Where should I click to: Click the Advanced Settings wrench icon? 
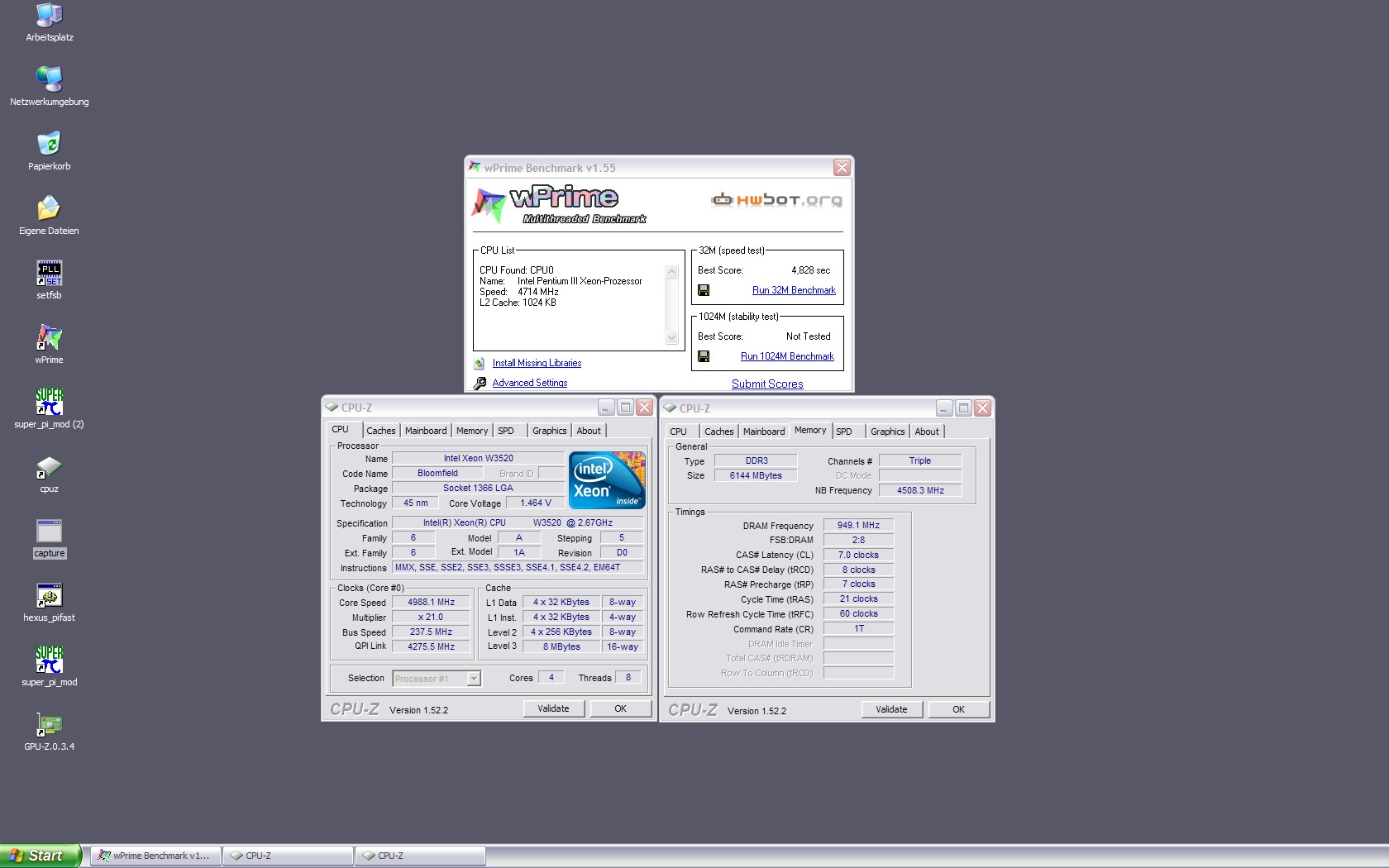coord(480,383)
